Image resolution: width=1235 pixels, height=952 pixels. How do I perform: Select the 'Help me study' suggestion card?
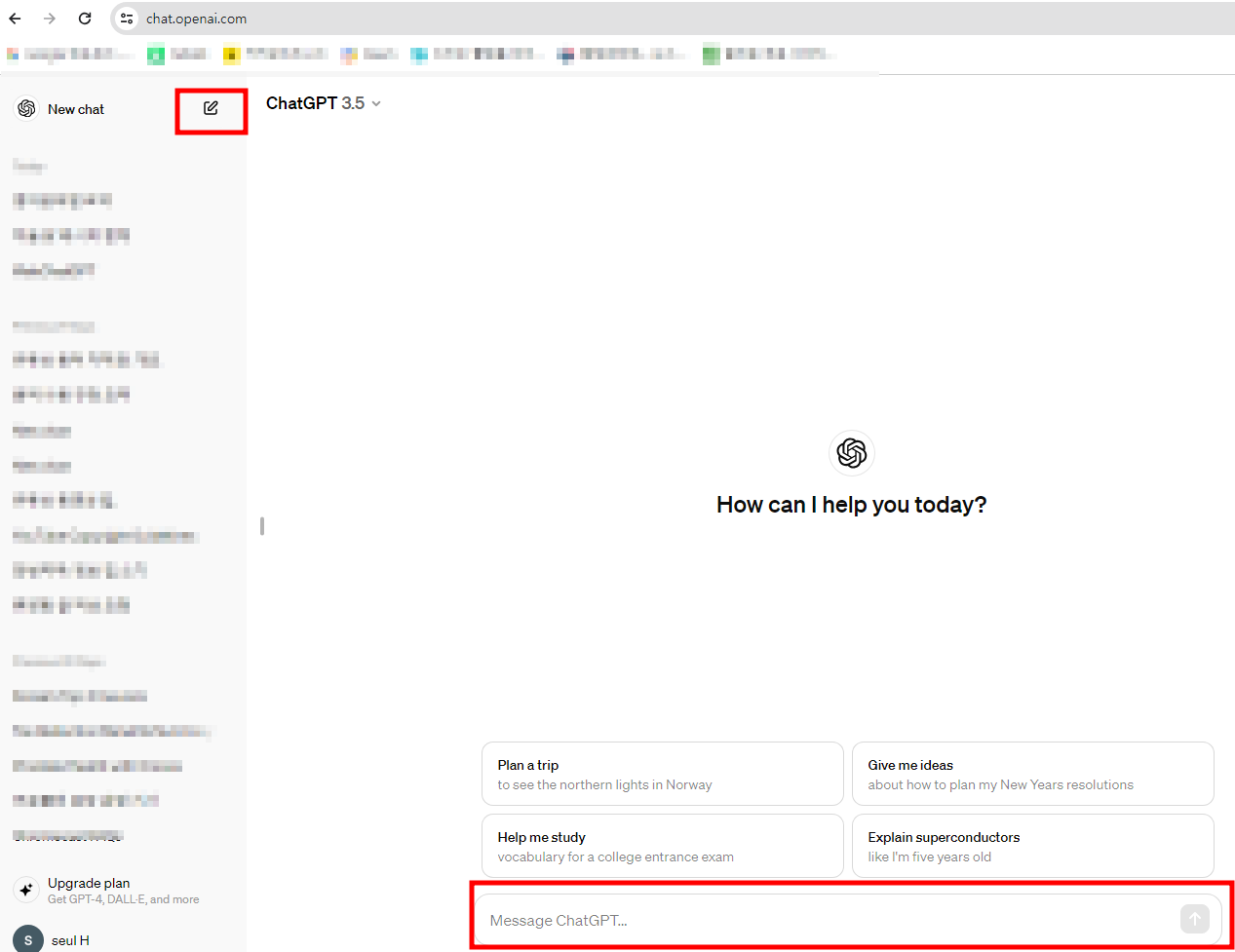click(663, 846)
